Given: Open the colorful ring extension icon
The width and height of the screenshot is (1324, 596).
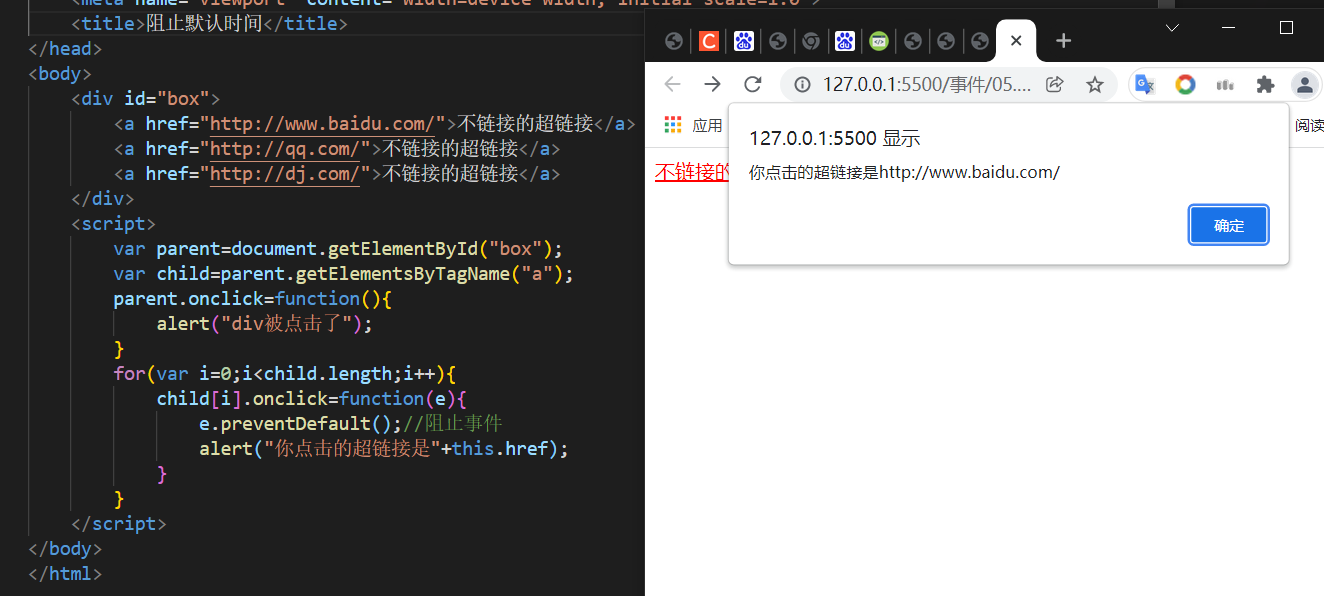Looking at the screenshot, I should 1185,85.
